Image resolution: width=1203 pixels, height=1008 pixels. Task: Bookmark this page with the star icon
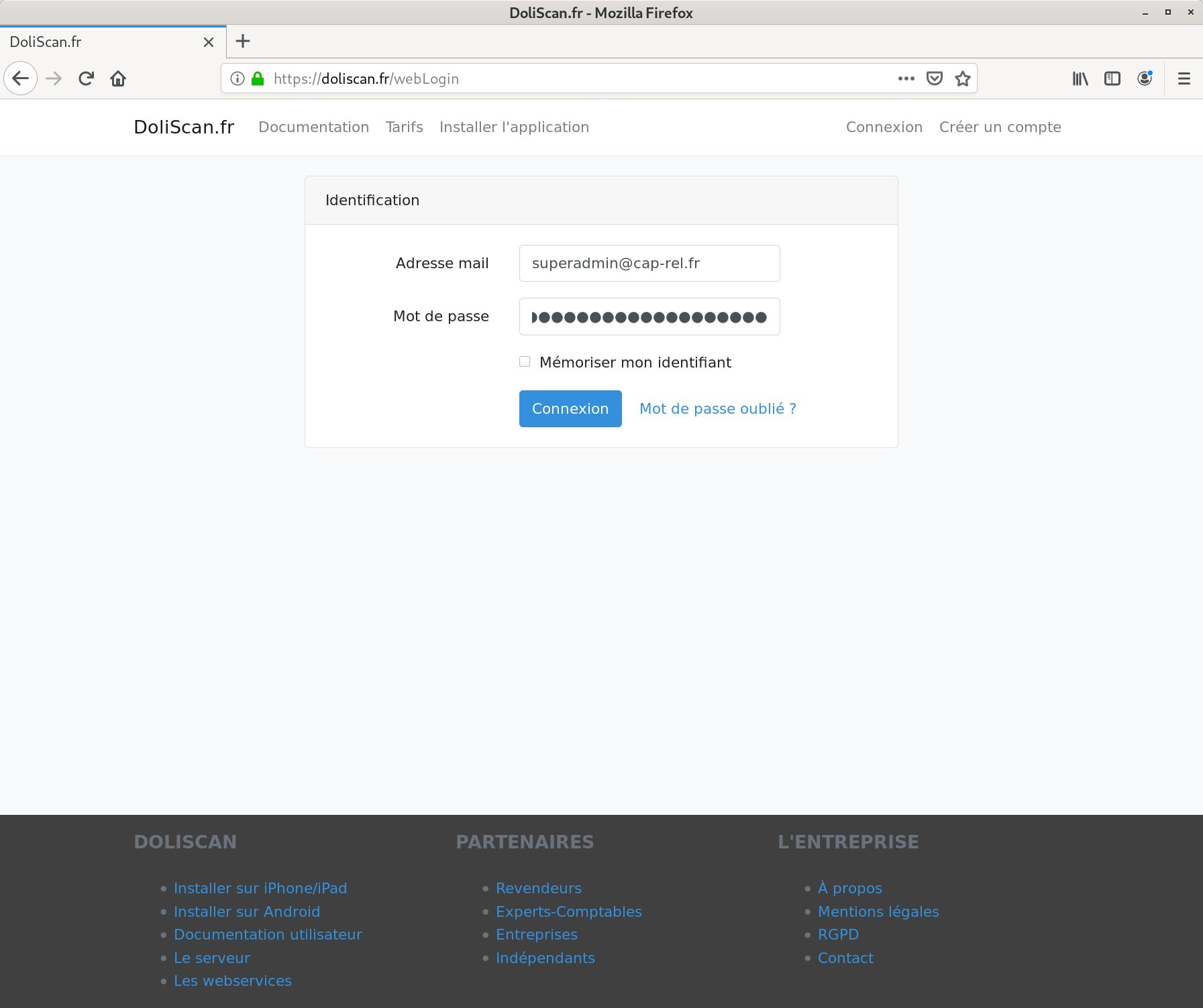pos(962,78)
